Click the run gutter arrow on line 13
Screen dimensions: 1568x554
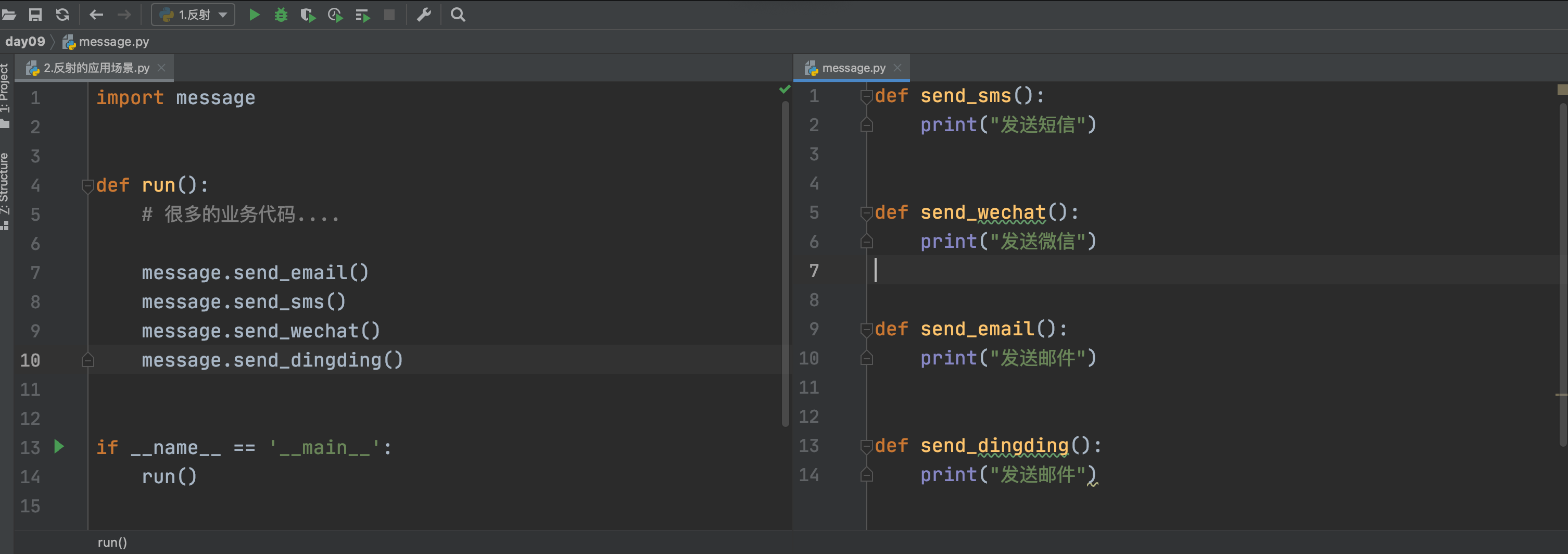point(59,447)
